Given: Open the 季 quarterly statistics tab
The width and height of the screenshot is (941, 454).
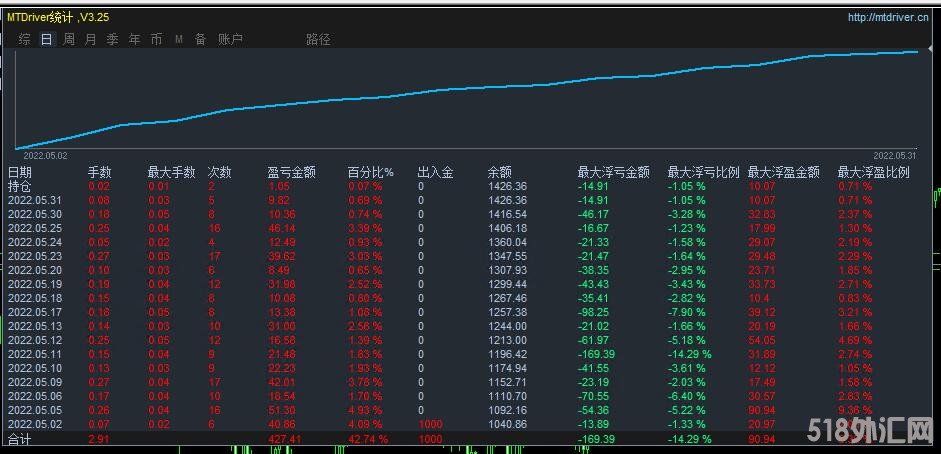Looking at the screenshot, I should [112, 39].
